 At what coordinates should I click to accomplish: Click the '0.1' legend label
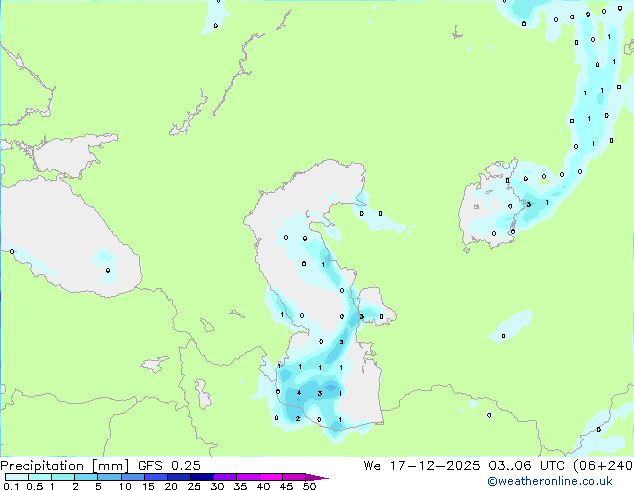coord(11,486)
